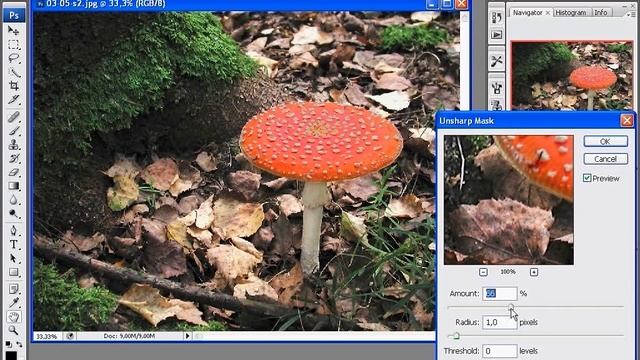Image resolution: width=640 pixels, height=360 pixels.
Task: Open the foreground color swatch
Action: click(x=11, y=356)
